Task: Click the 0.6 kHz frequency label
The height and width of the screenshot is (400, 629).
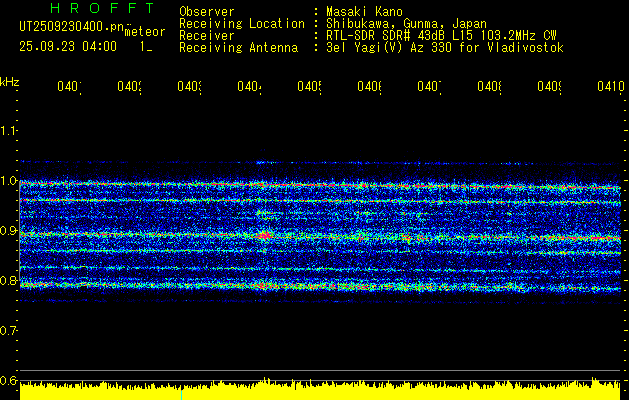Action: (x=8, y=380)
